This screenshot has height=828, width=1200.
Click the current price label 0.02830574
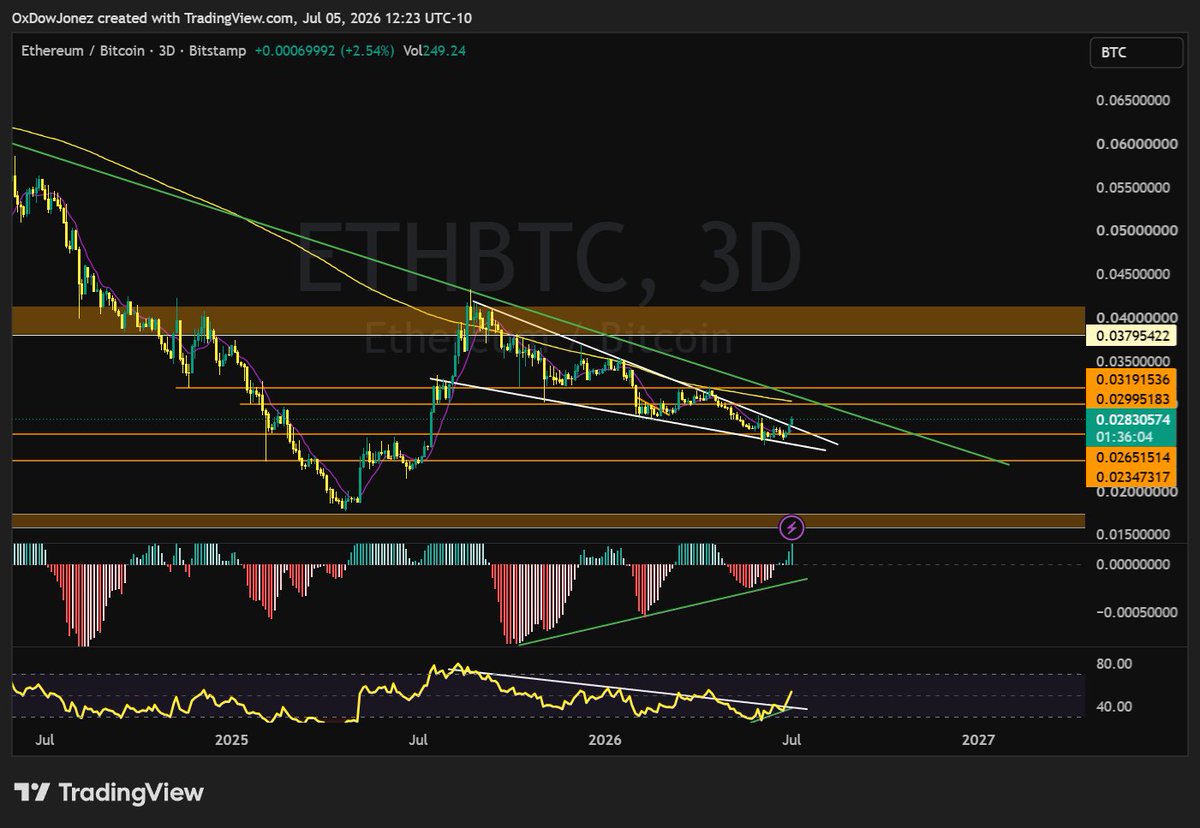(x=1131, y=420)
